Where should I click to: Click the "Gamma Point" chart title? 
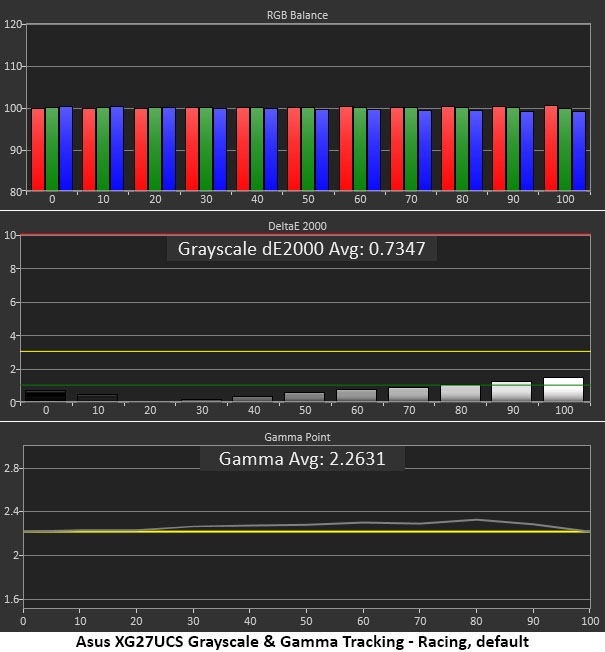point(297,437)
